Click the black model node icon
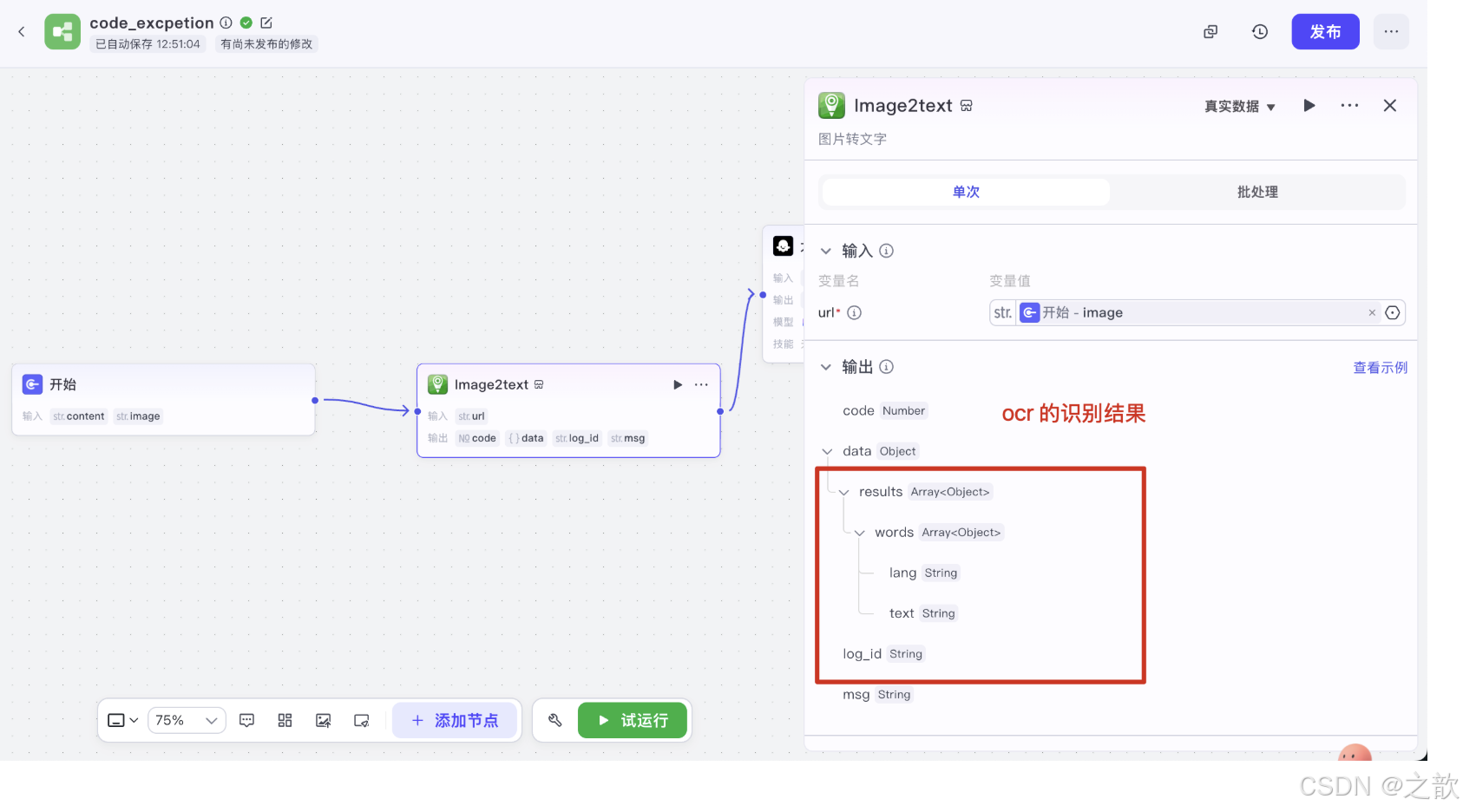The image size is (1463, 812). coord(783,246)
